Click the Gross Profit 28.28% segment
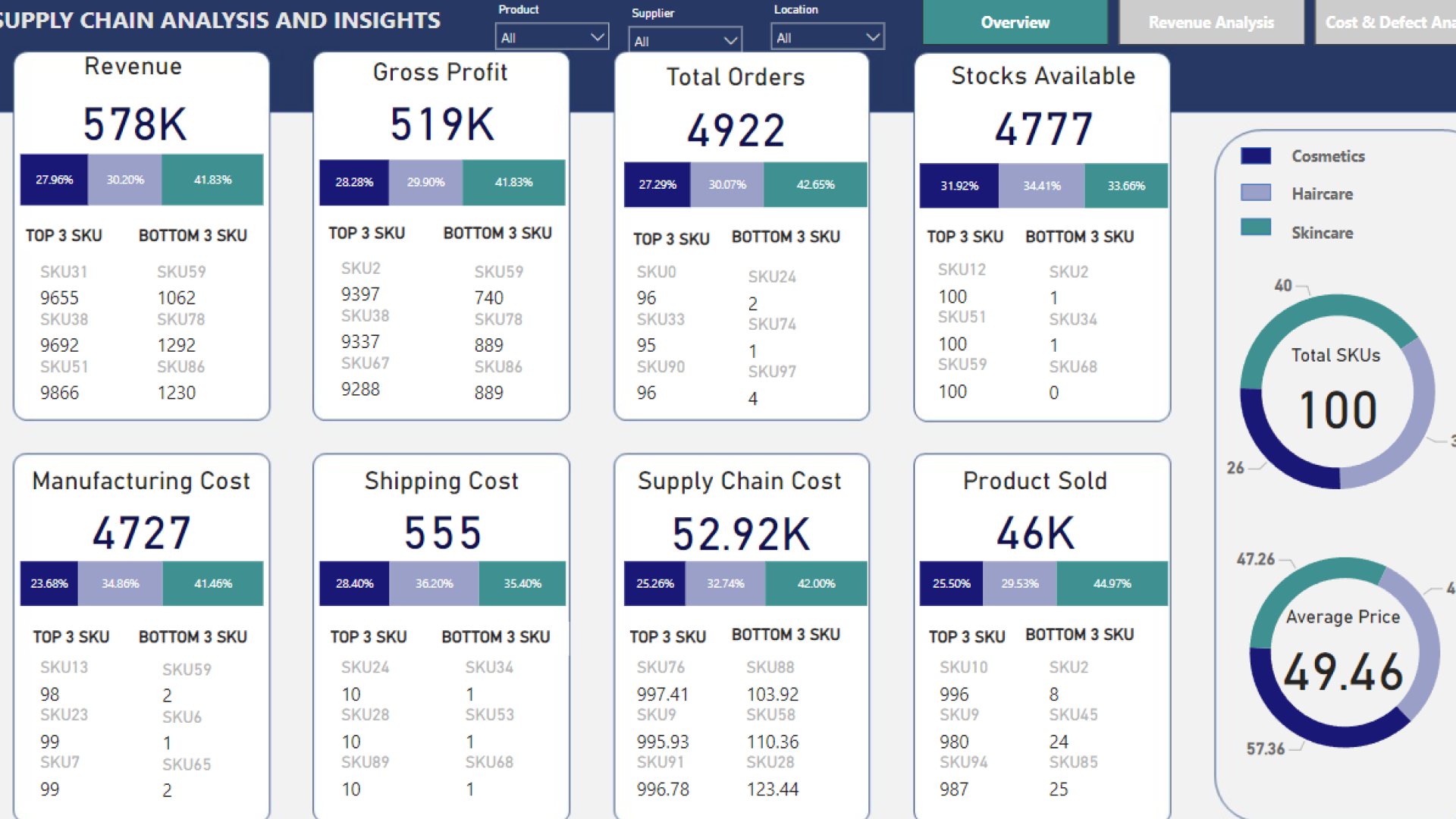 coord(354,182)
